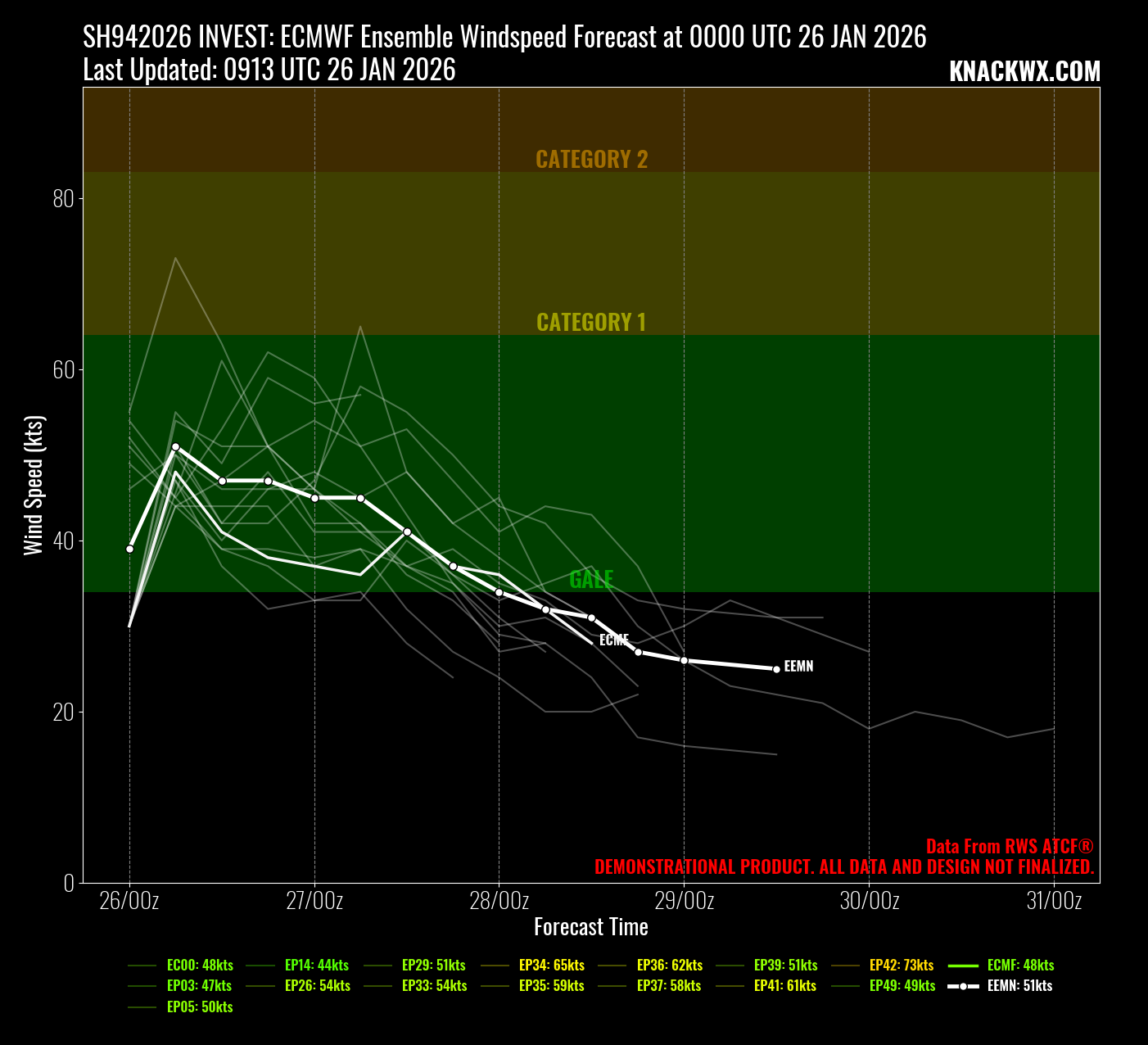Click the CATEGORY 2 band label
This screenshot has width=1148, height=1045.
pyautogui.click(x=591, y=159)
